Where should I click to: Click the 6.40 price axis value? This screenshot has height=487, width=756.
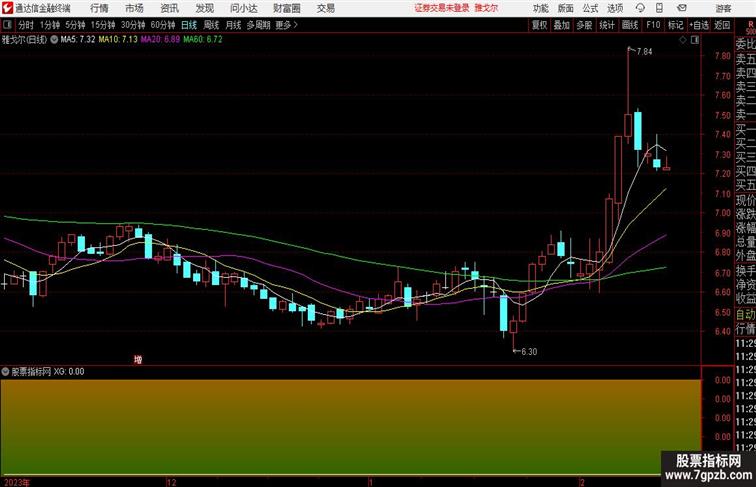click(723, 331)
